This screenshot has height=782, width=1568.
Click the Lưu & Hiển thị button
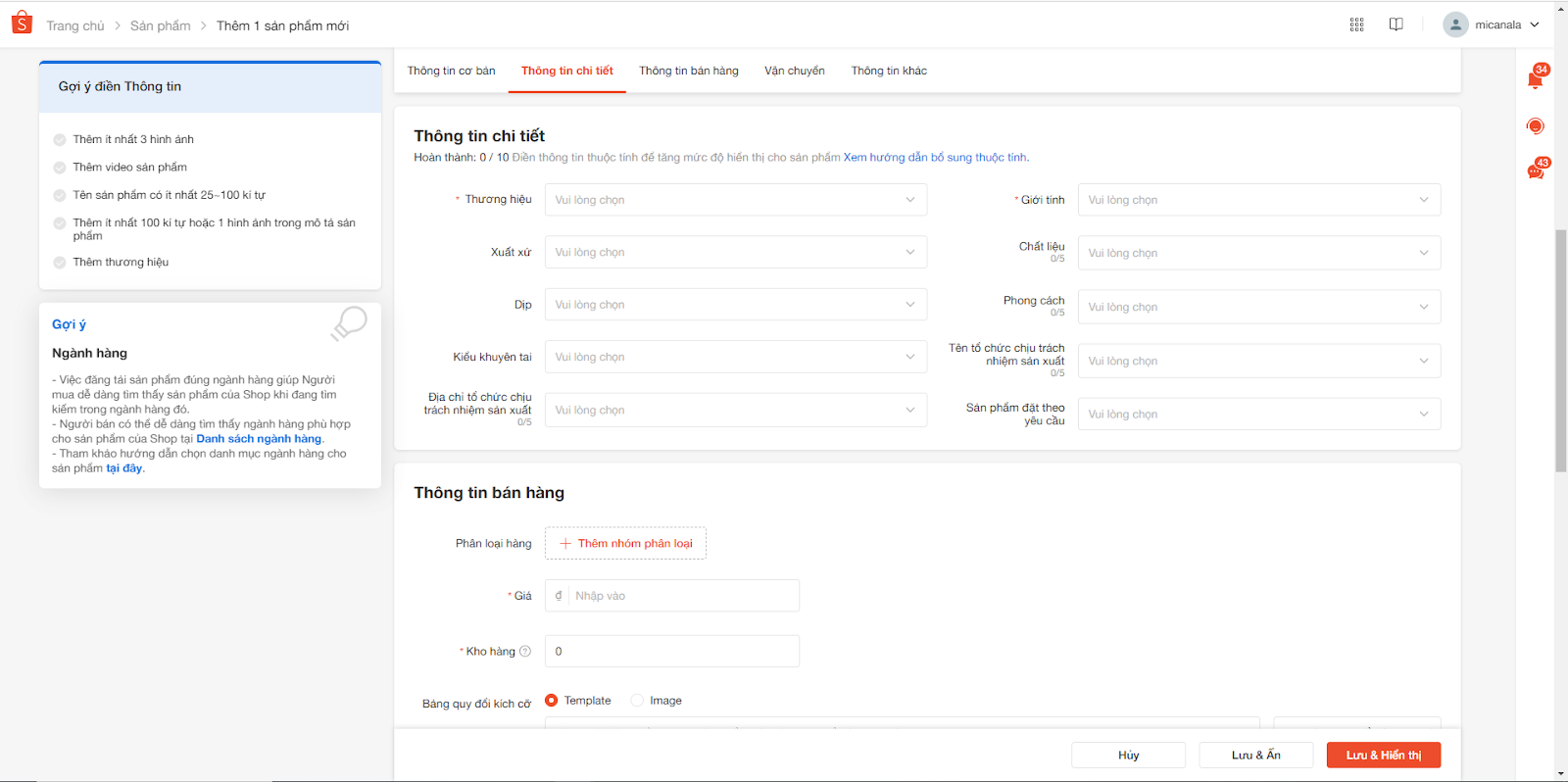[1383, 756]
